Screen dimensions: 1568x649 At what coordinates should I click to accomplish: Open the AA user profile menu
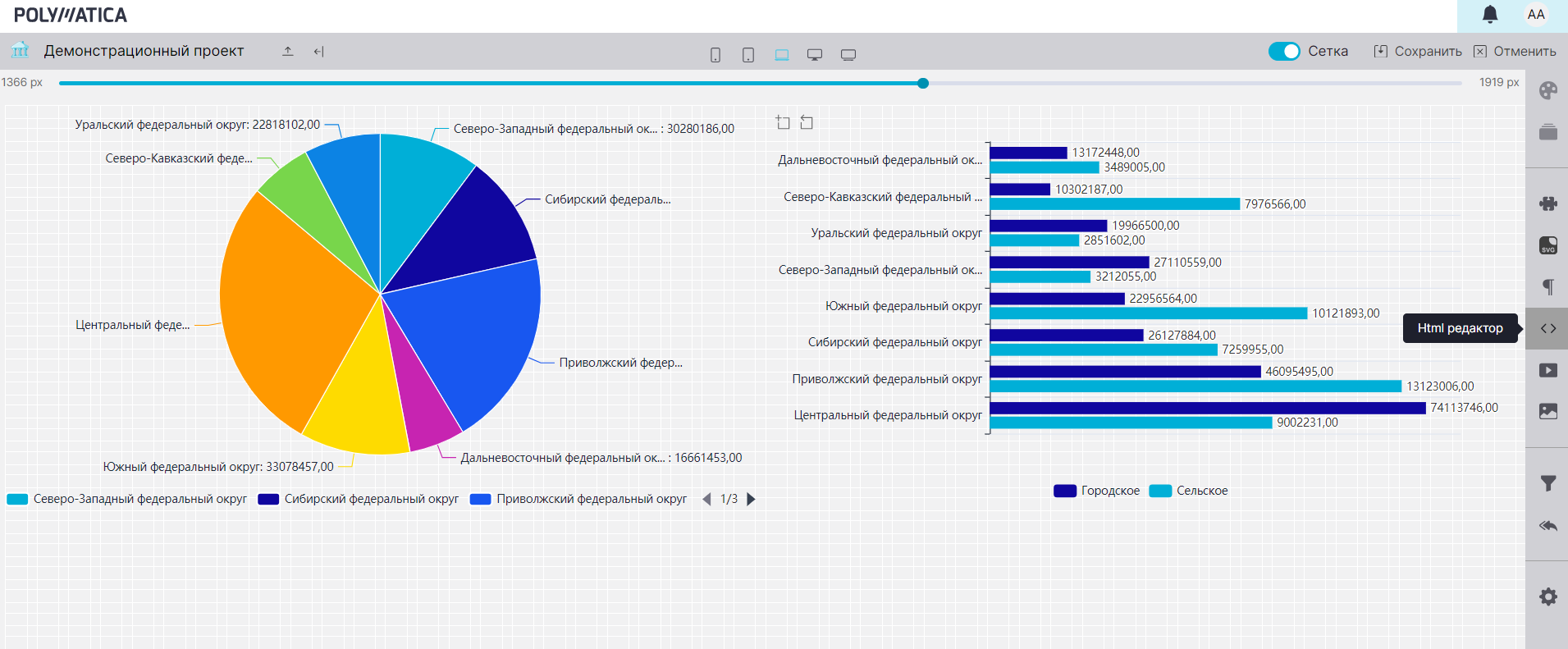pos(1536,15)
